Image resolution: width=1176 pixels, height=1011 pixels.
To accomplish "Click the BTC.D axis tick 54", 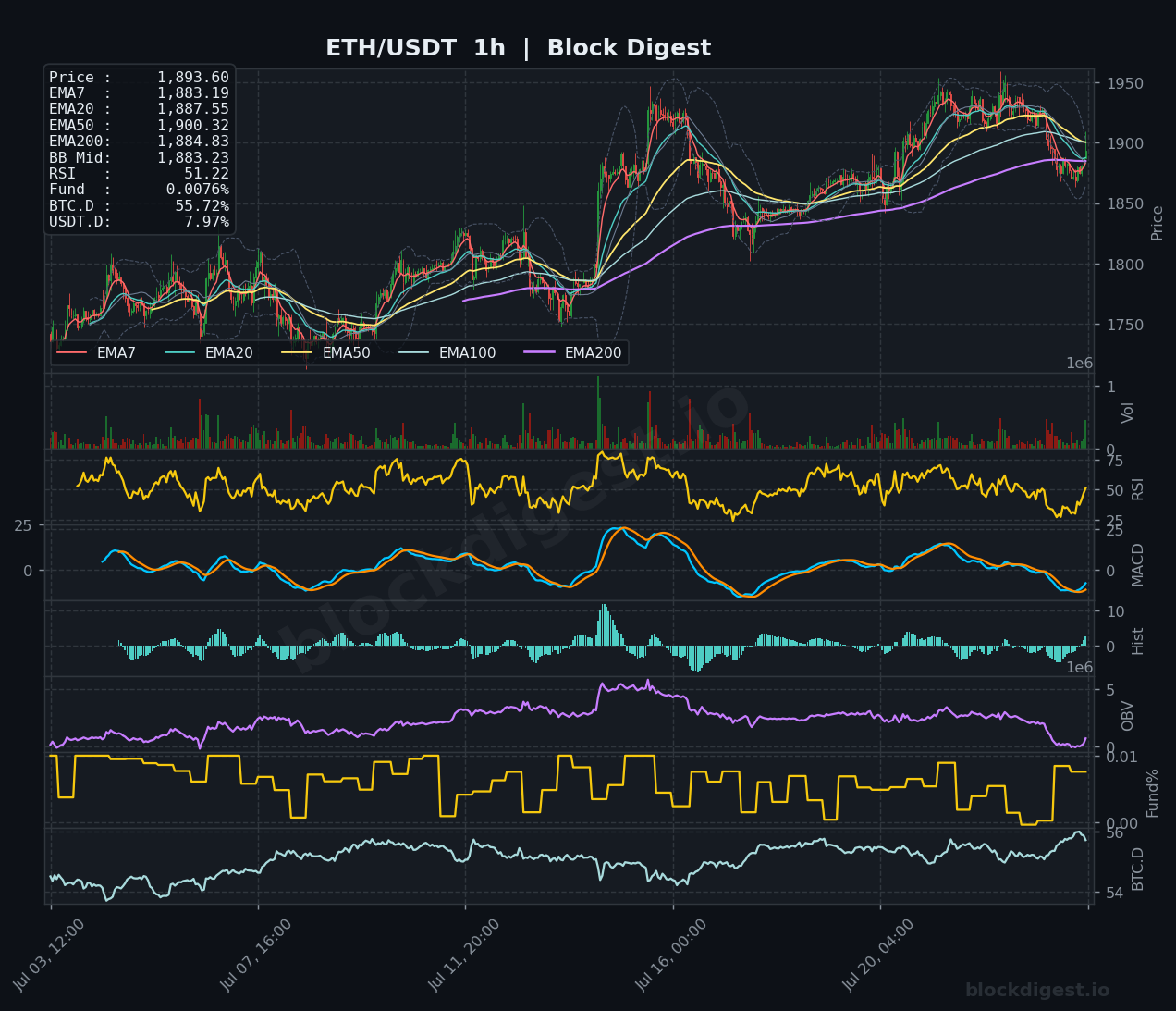I will point(1113,893).
